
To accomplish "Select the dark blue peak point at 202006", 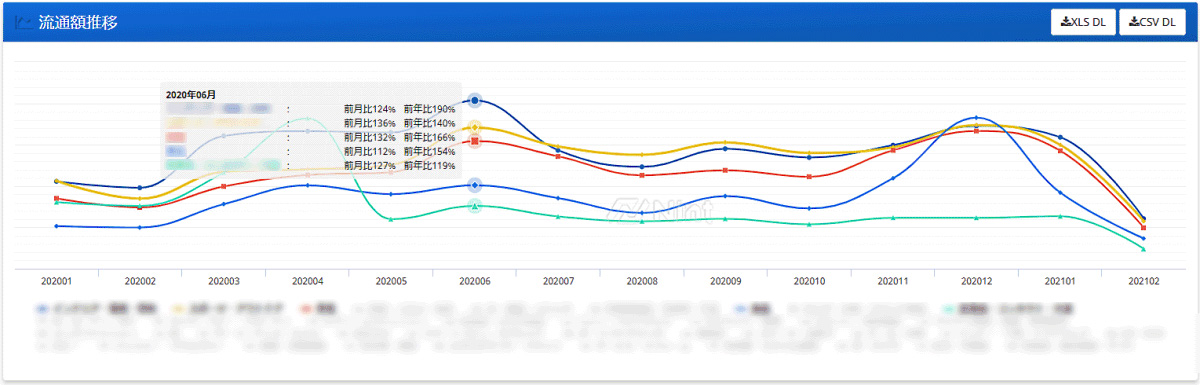I will pos(475,101).
